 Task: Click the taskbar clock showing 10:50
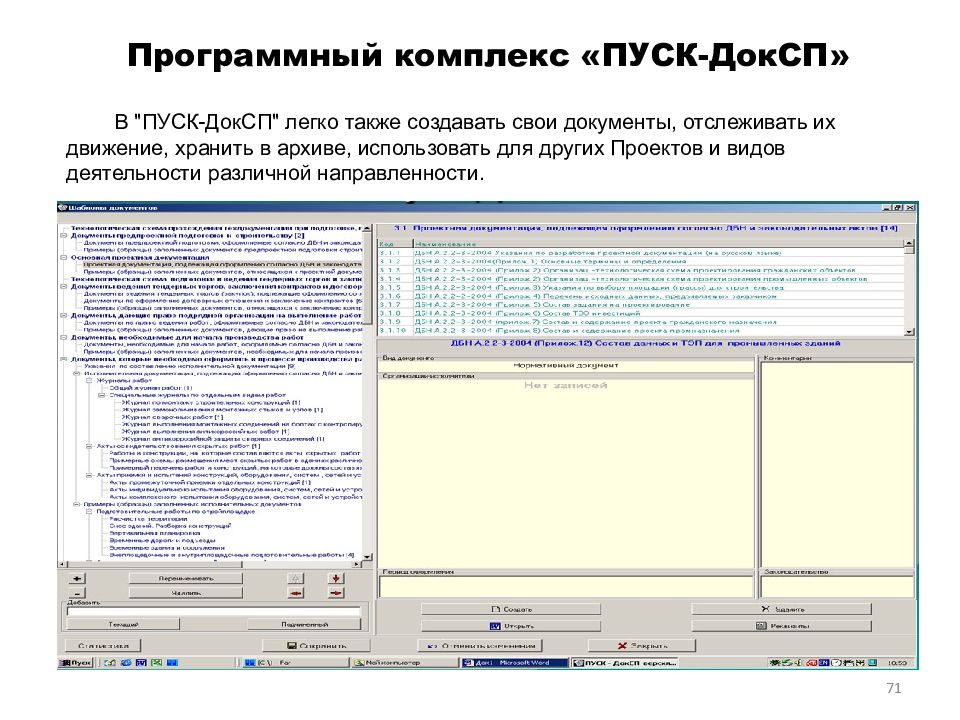tap(897, 662)
